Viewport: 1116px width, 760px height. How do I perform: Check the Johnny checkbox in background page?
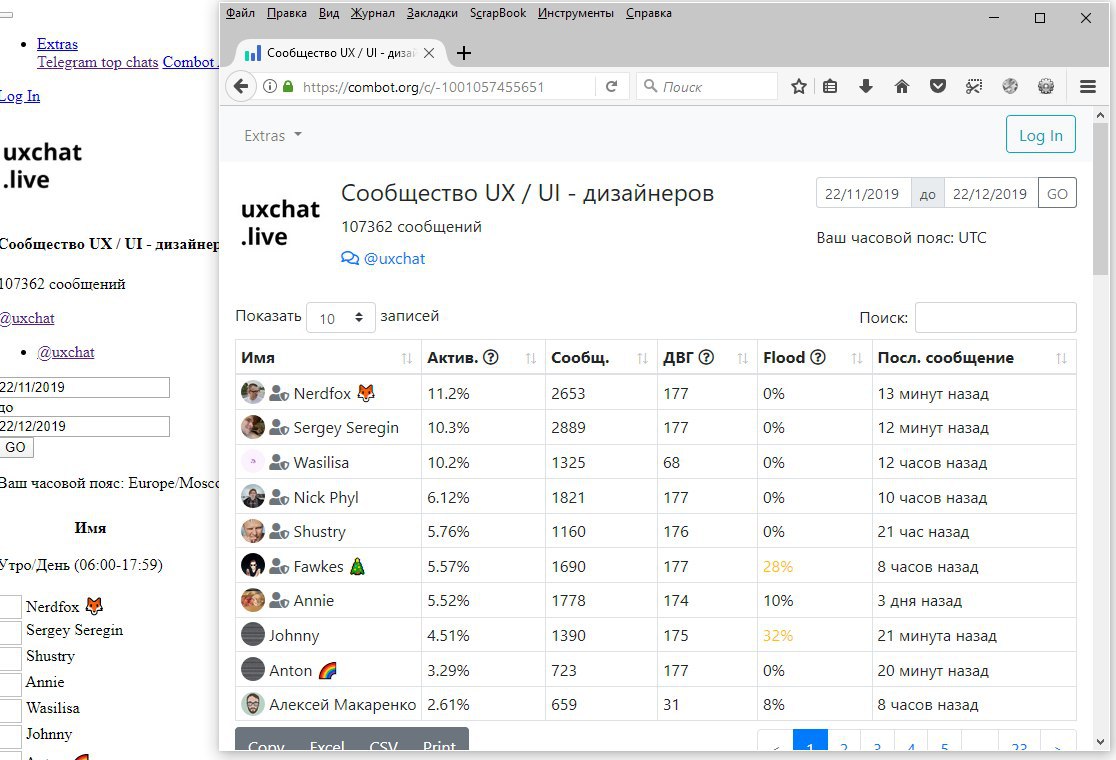11,735
